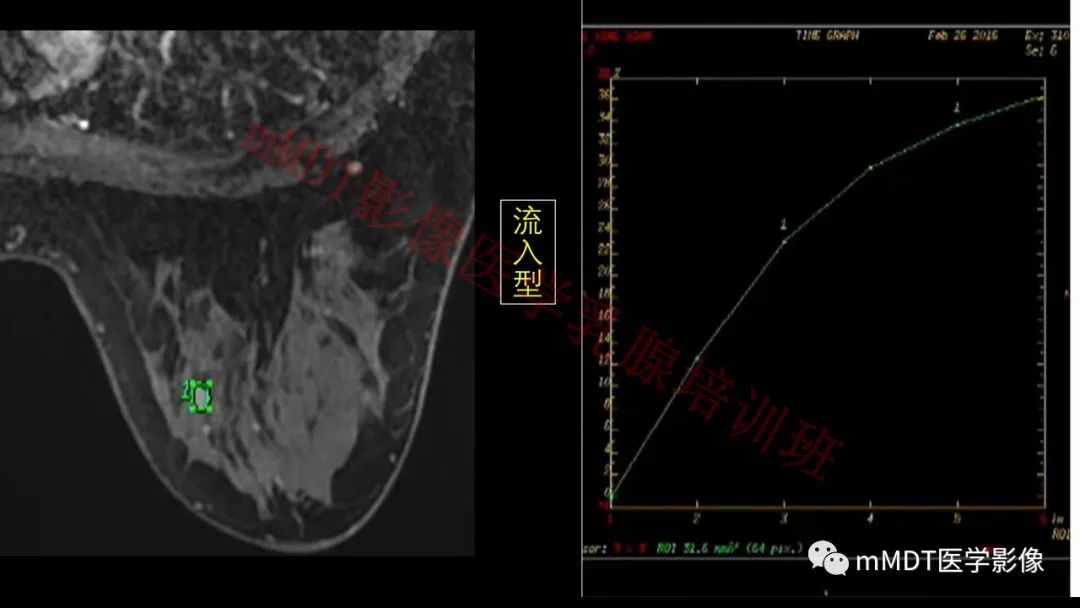This screenshot has width=1080, height=608.
Task: Click the Feb 26 2016 date text
Action: pos(962,35)
